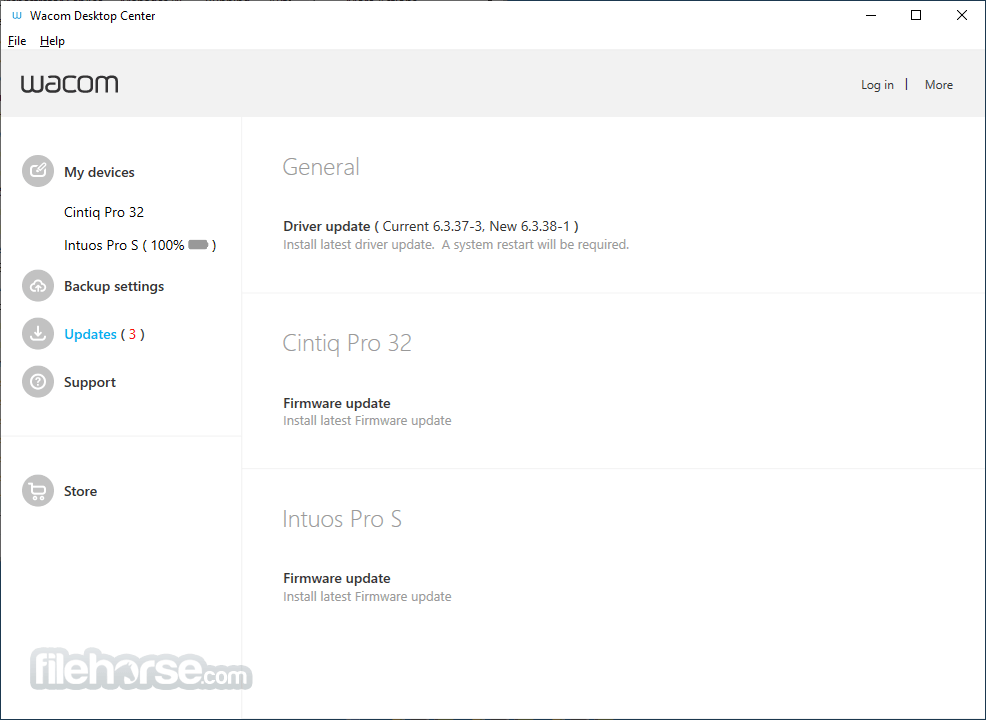
Task: Minimize the Wacom Desktop Center window
Action: [x=871, y=16]
